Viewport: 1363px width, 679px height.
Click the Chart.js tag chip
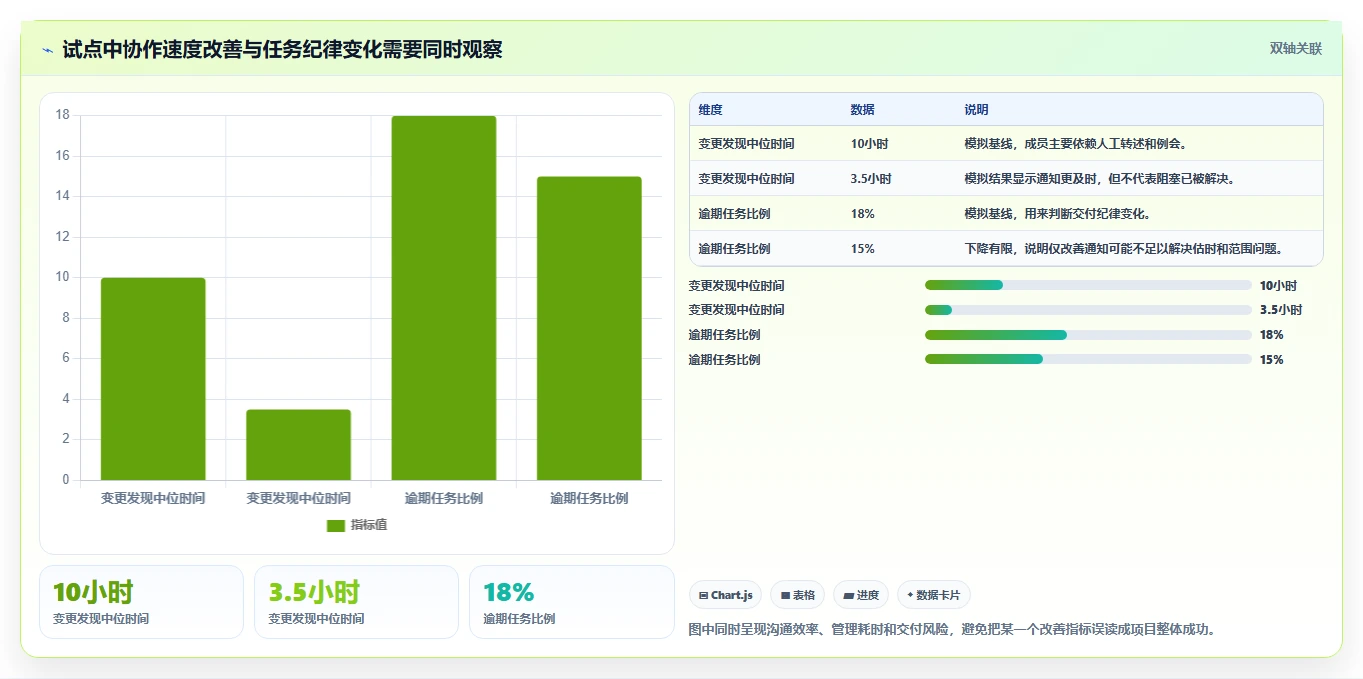[725, 595]
